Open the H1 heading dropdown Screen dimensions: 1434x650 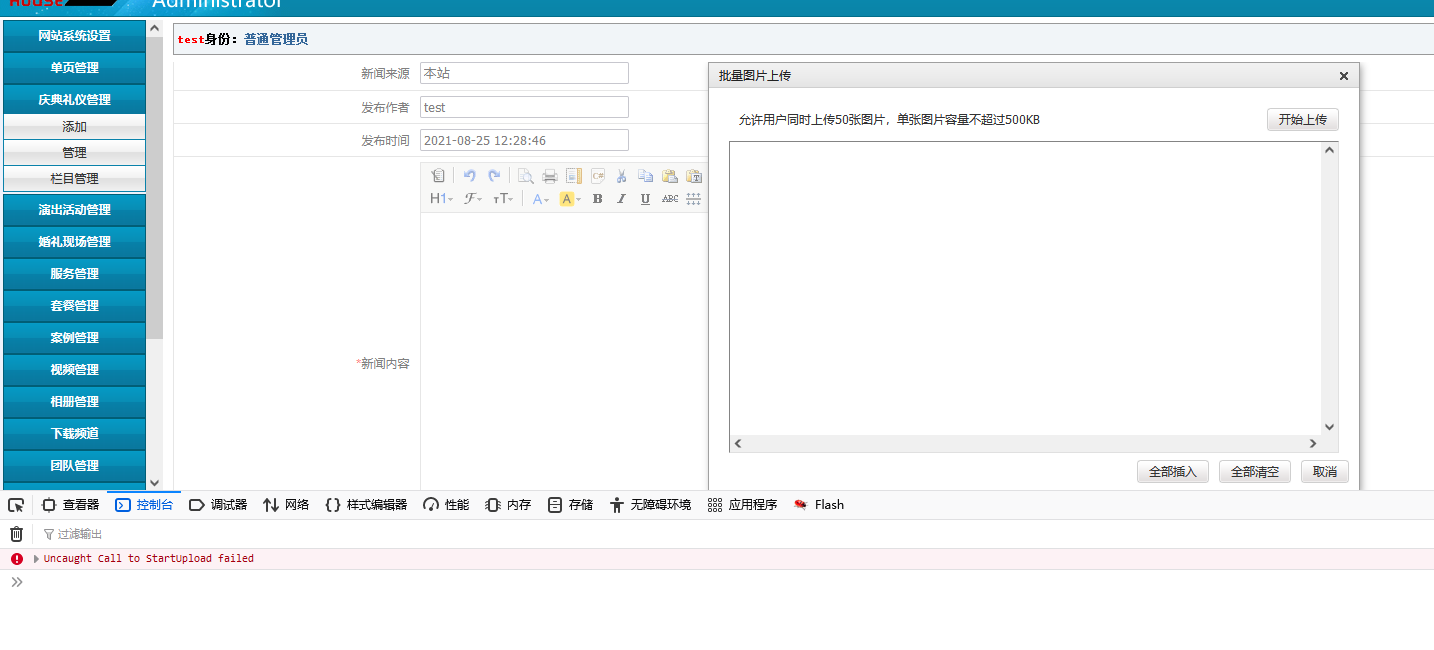coord(441,199)
